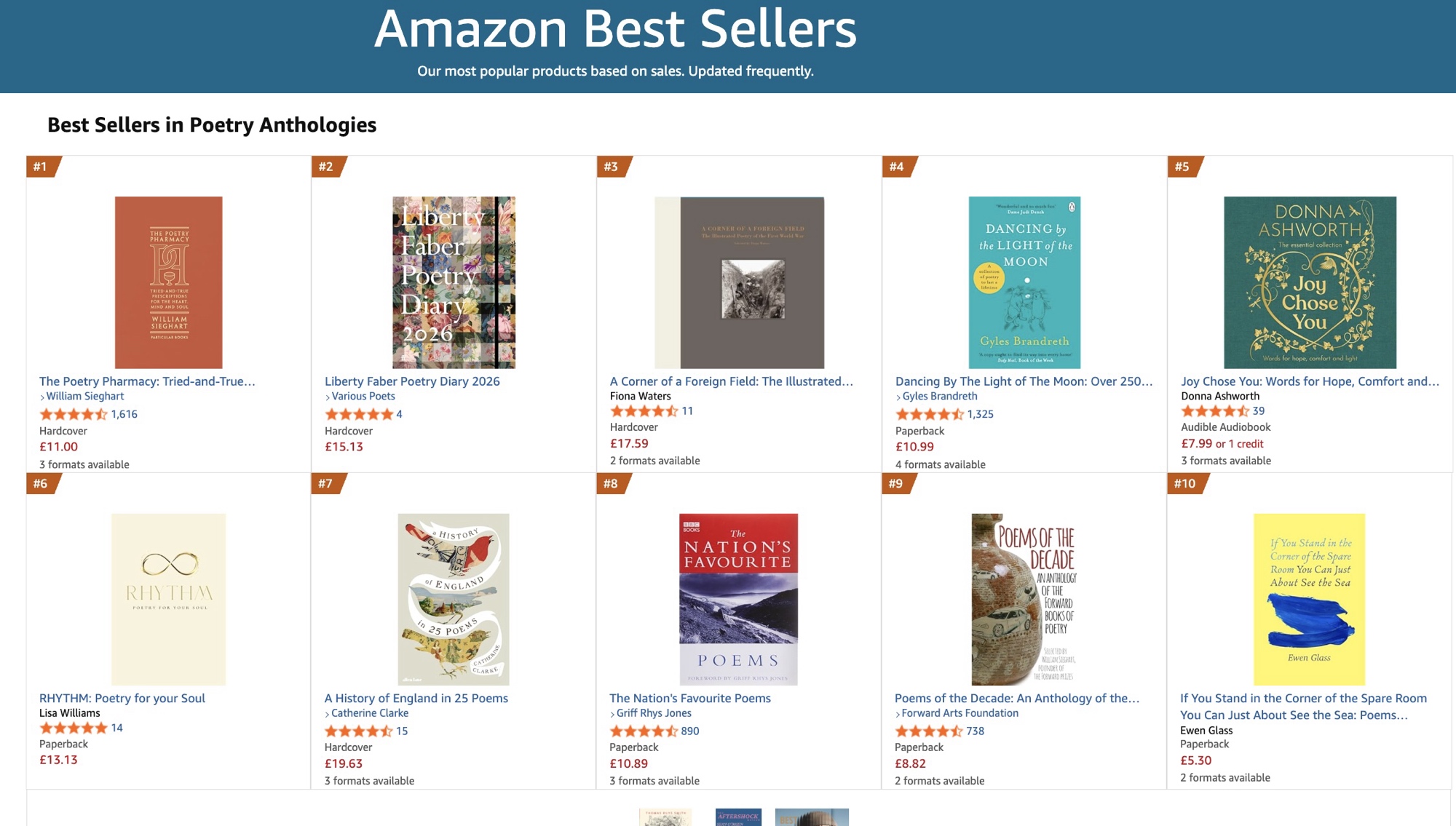Select the Joy Chose You cover image
Screen dimensions: 1456x826
(x=1310, y=282)
